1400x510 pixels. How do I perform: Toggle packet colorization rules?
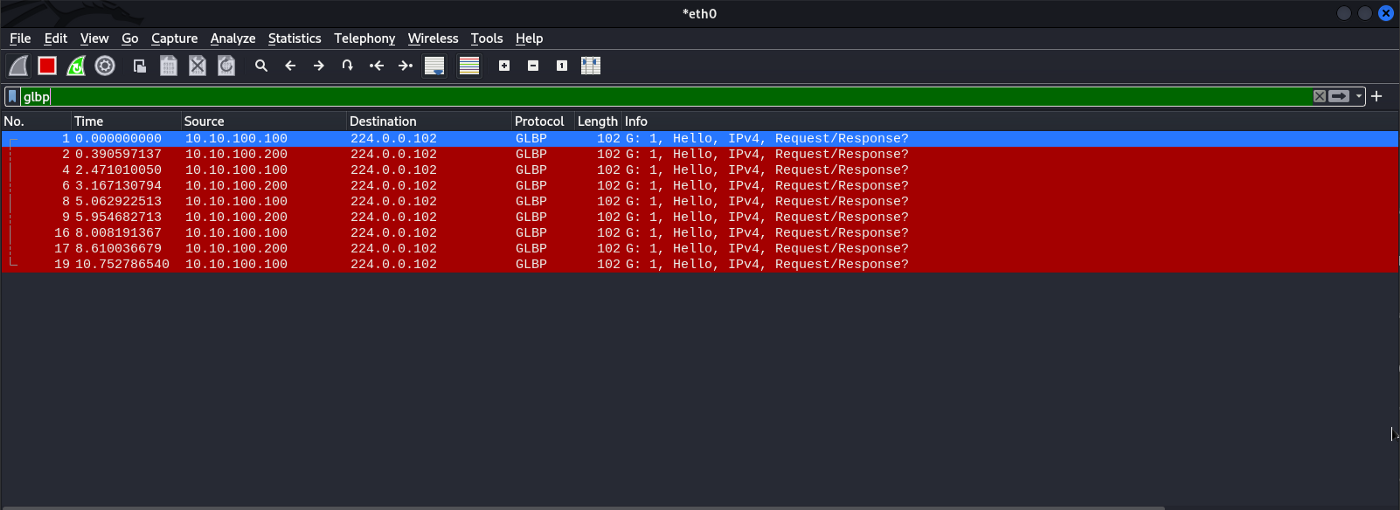(469, 66)
